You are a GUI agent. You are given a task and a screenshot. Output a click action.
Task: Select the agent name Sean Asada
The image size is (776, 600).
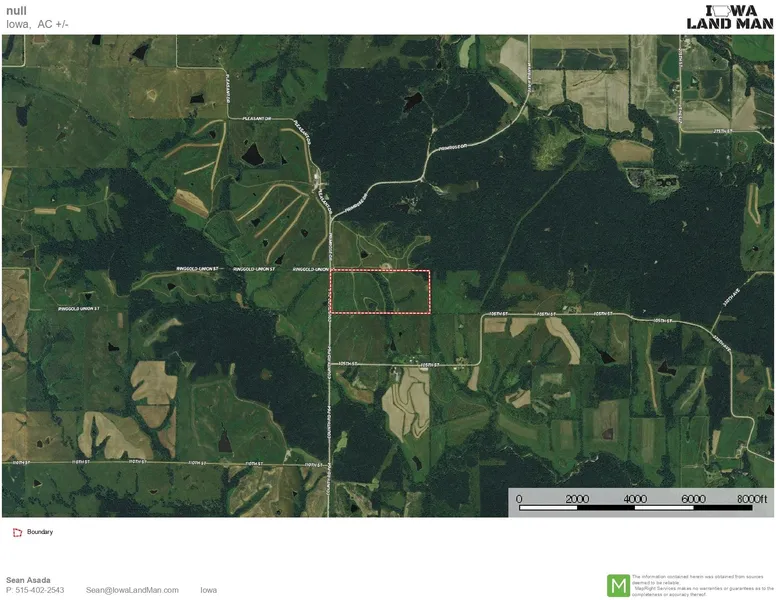(x=29, y=579)
